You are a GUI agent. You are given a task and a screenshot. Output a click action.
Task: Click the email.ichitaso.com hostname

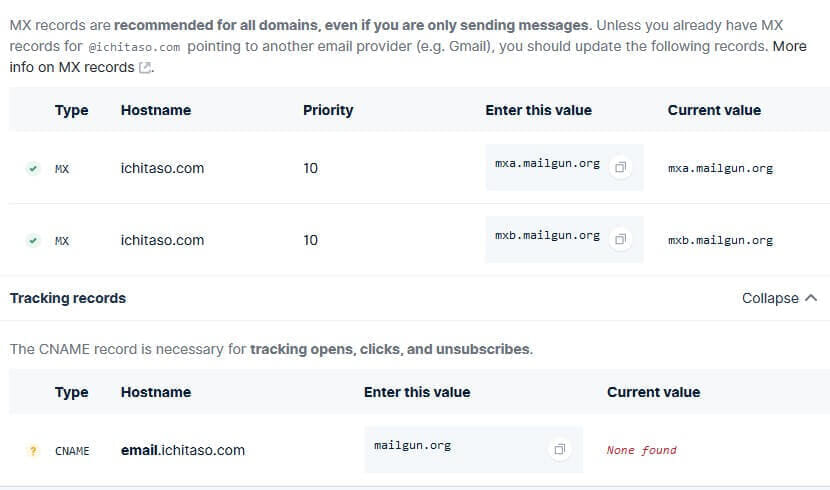(183, 450)
